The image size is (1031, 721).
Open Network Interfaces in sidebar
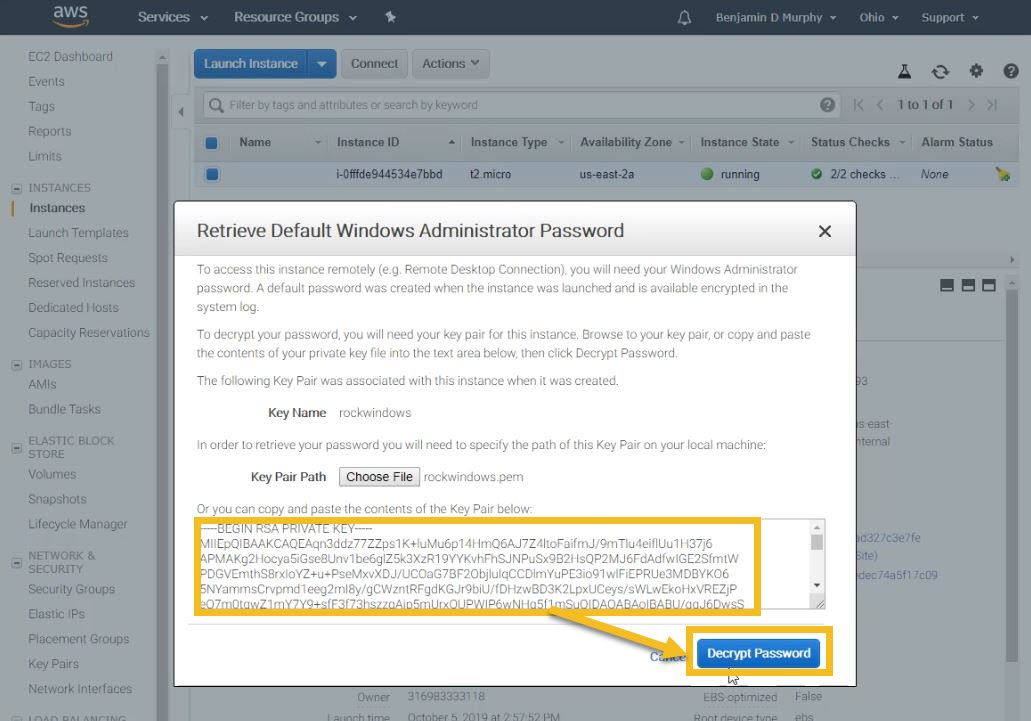coord(80,689)
